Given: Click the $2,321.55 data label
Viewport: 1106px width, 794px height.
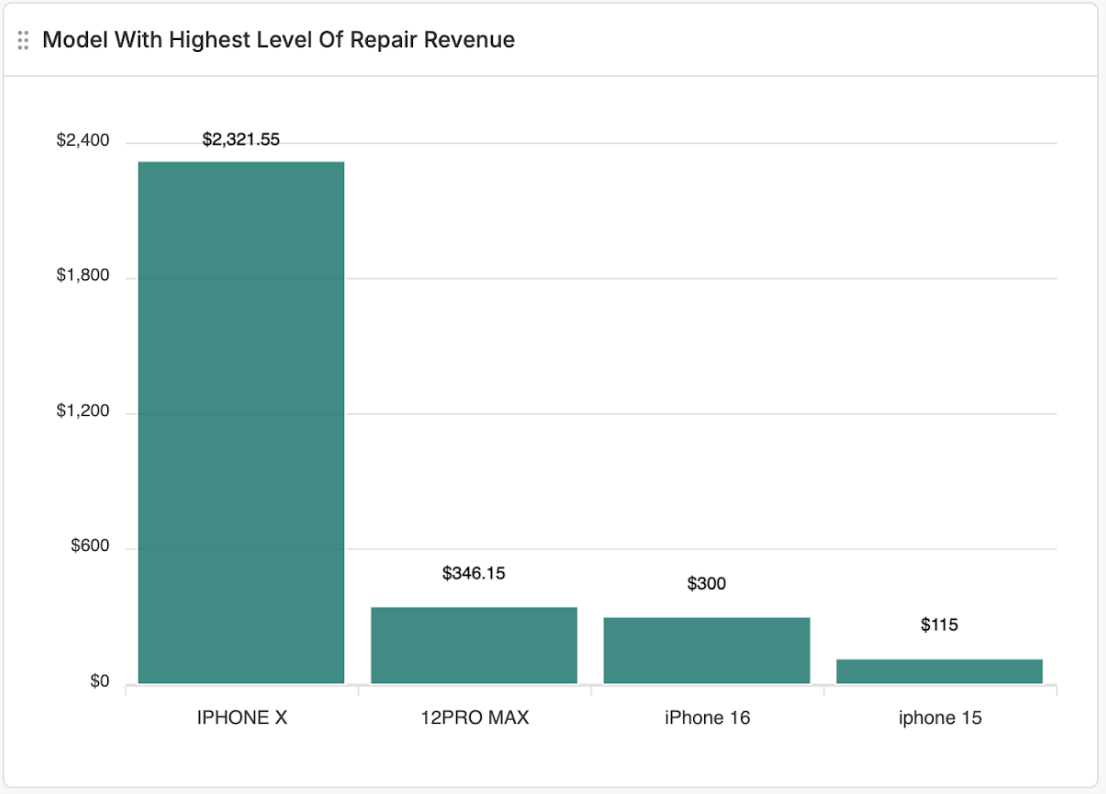Looking at the screenshot, I should pyautogui.click(x=240, y=140).
